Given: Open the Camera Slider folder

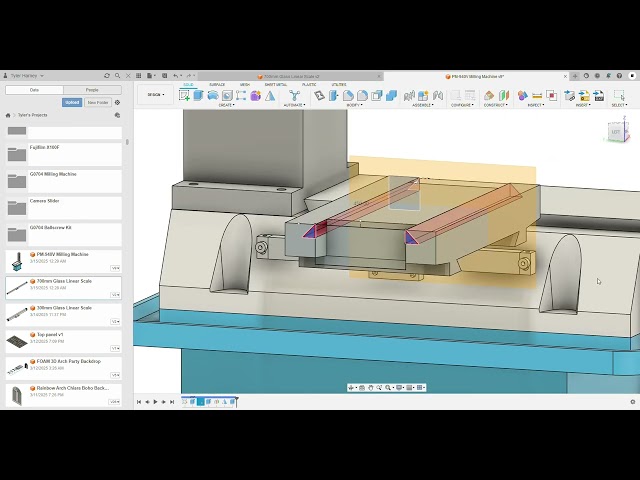Looking at the screenshot, I should [63, 208].
